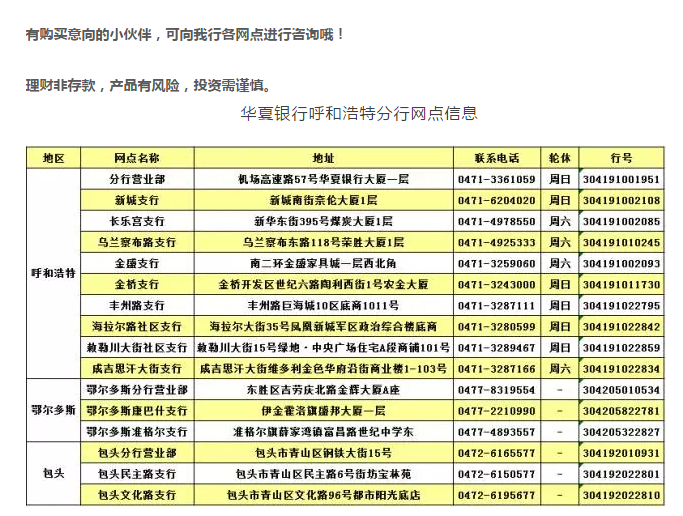Screen dimensions: 683x516
Task: Select the address 包头市青山区民主路6号街坊宝林苑
Action: tap(323, 474)
